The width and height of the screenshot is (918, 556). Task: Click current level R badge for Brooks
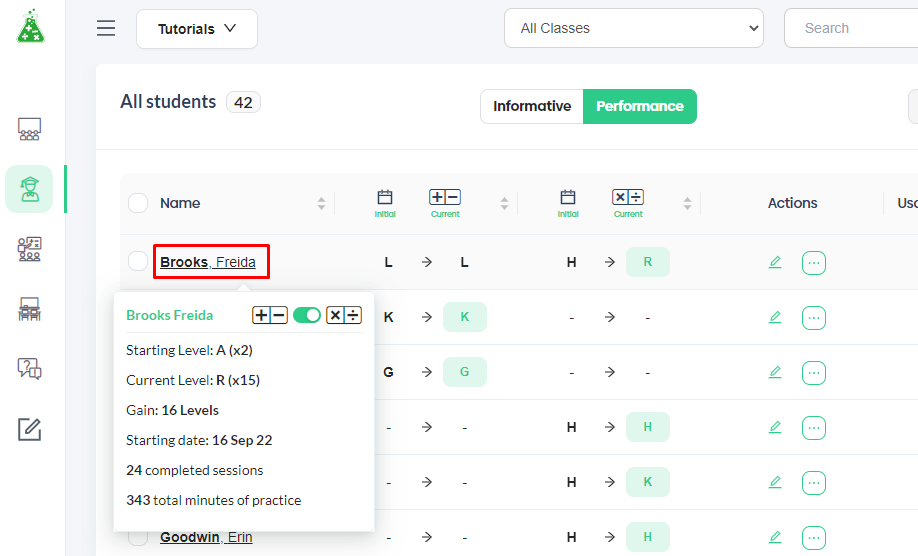pos(648,262)
